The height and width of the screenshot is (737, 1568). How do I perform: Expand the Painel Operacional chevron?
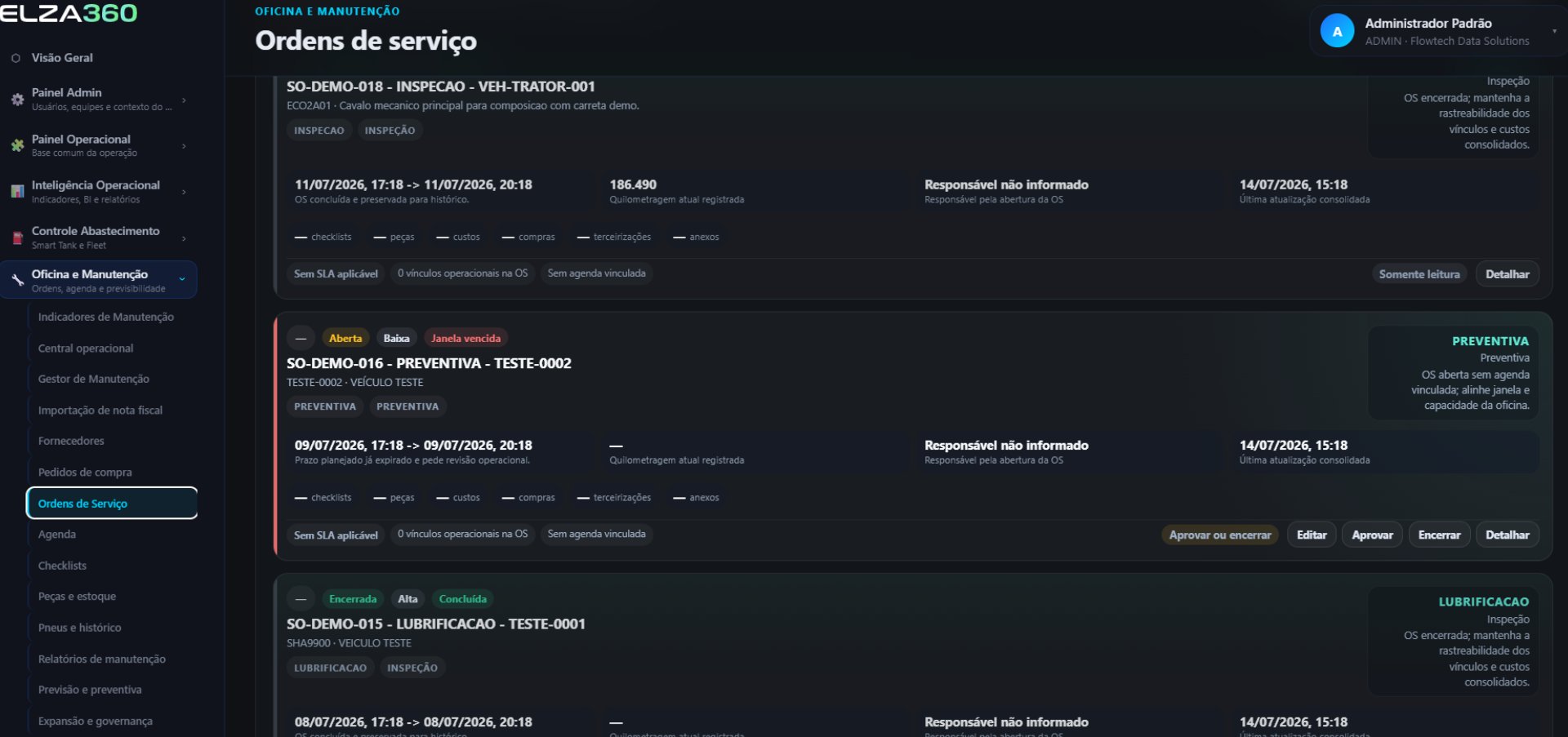pyautogui.click(x=184, y=146)
